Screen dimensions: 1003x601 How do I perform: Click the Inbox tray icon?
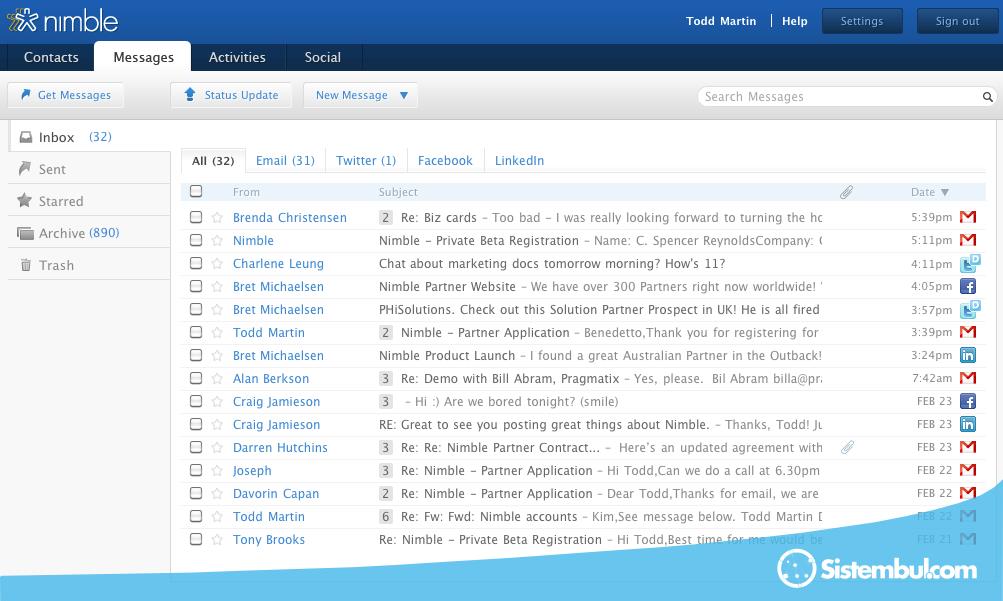click(26, 137)
